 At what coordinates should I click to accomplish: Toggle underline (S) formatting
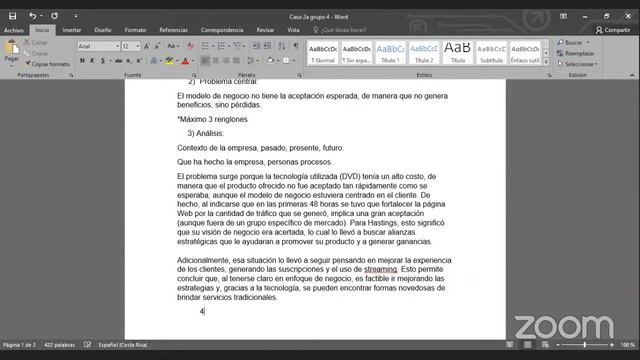click(103, 61)
